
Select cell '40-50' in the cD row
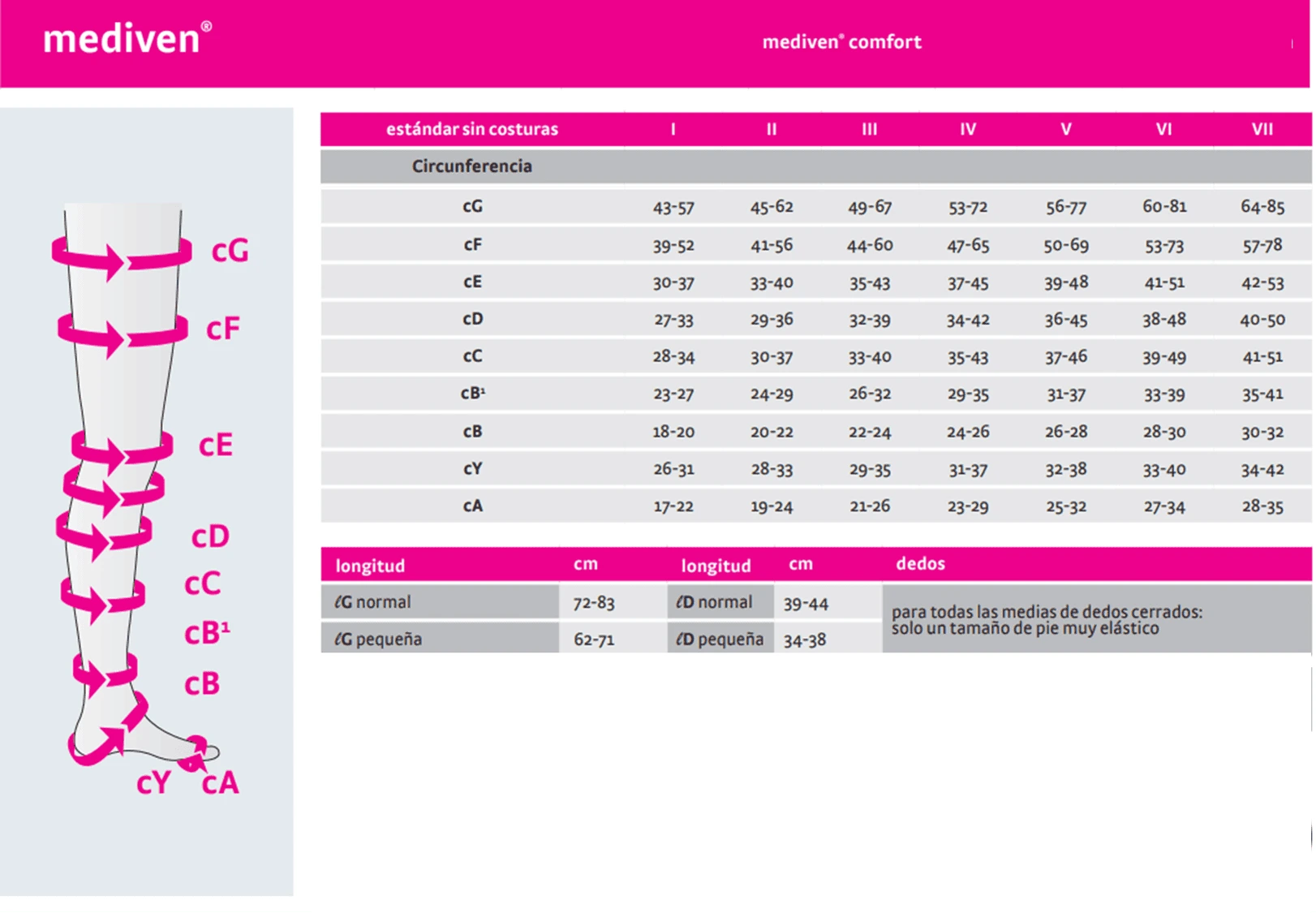point(1262,320)
